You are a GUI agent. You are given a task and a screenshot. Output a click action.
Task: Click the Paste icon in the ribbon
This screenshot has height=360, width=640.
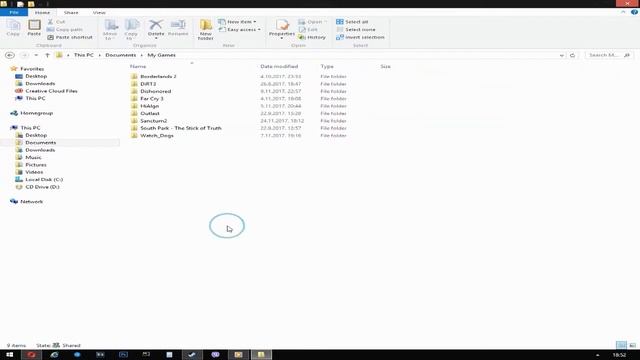pos(34,28)
